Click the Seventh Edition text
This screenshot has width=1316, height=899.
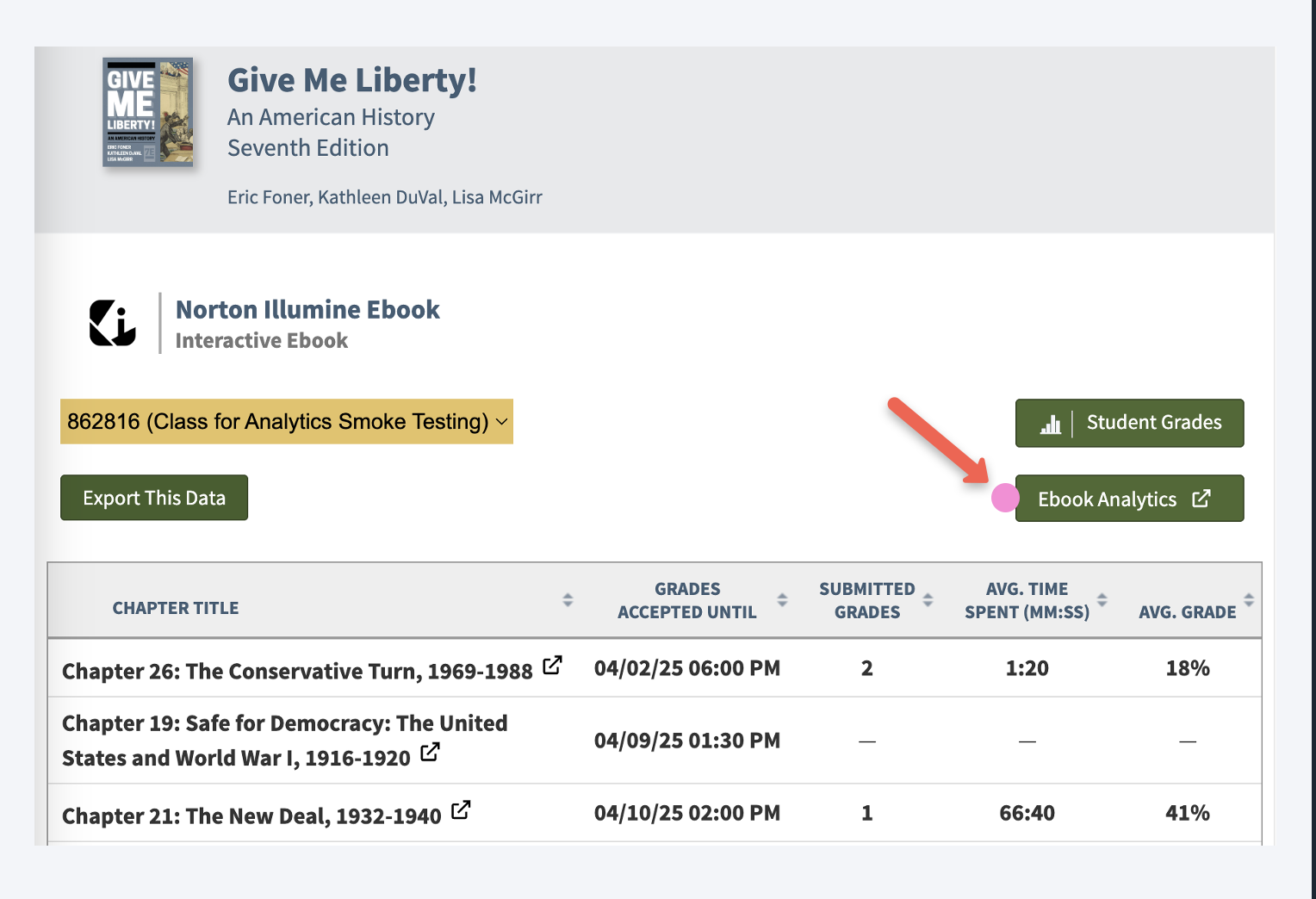(x=308, y=148)
